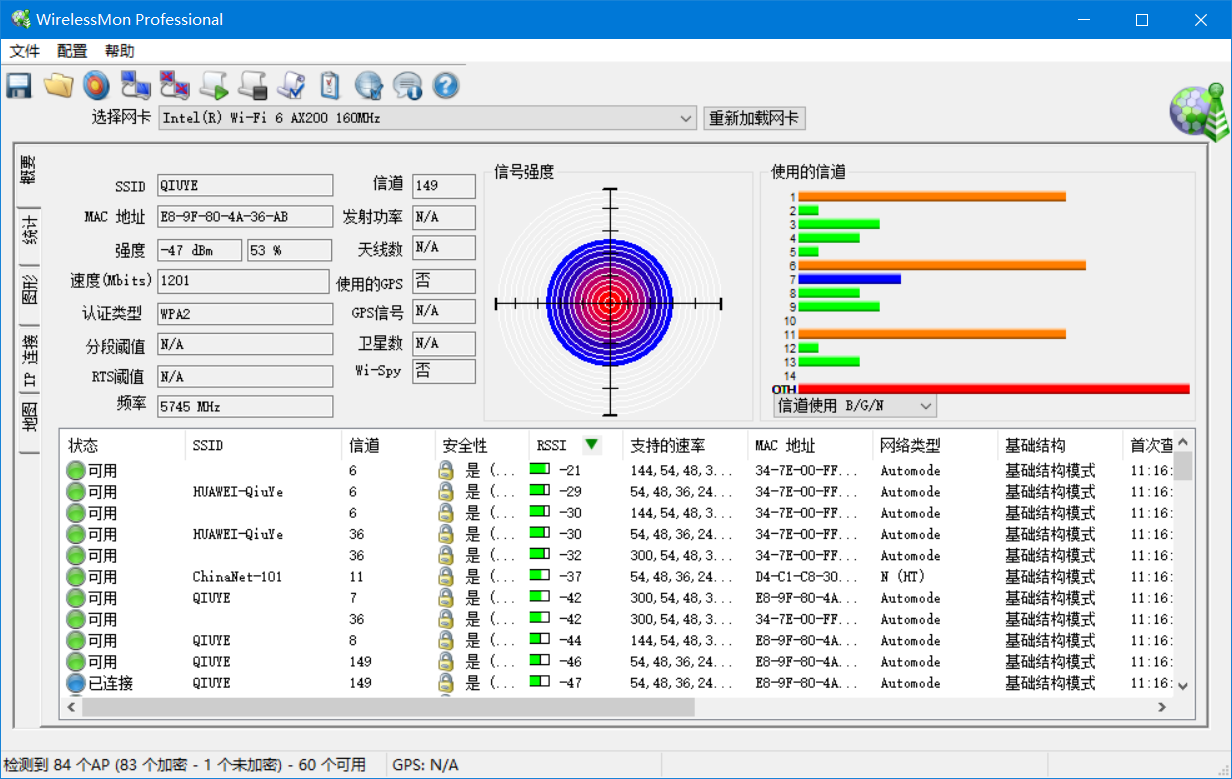The width and height of the screenshot is (1232, 779).
Task: Open the 文件 menu
Action: pos(25,51)
